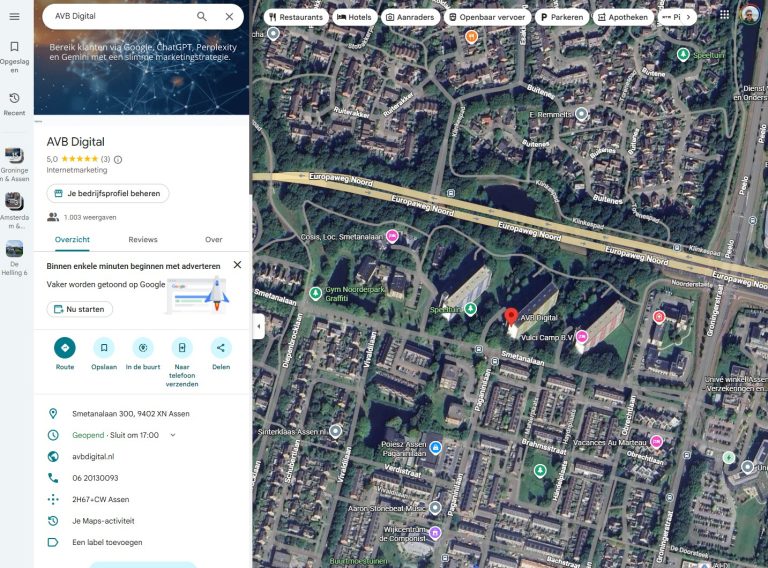Open Je Maps-activiteit
The width and height of the screenshot is (768, 568).
tap(103, 521)
